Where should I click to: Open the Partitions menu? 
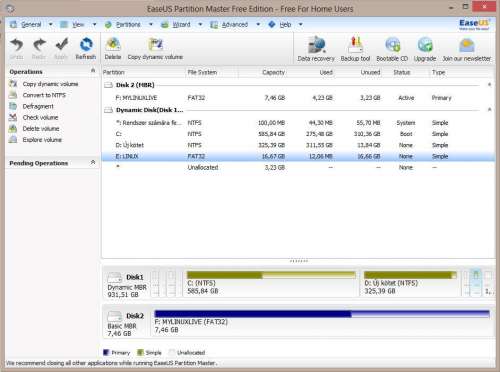point(128,24)
